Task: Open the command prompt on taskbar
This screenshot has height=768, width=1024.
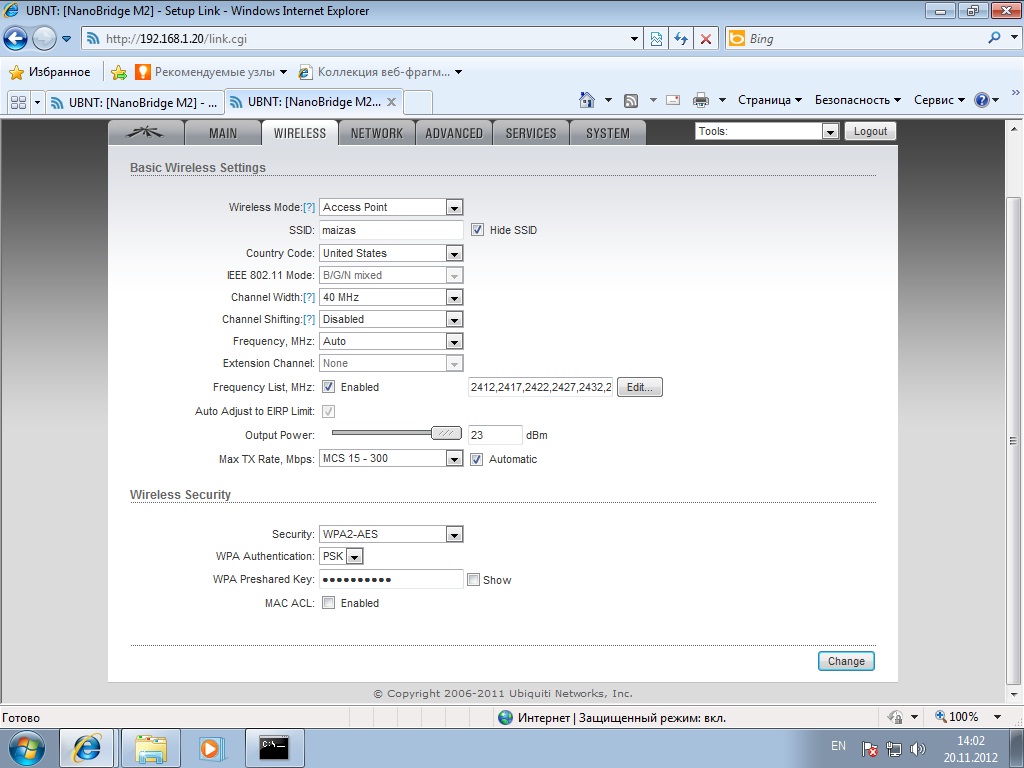Action: [x=274, y=748]
